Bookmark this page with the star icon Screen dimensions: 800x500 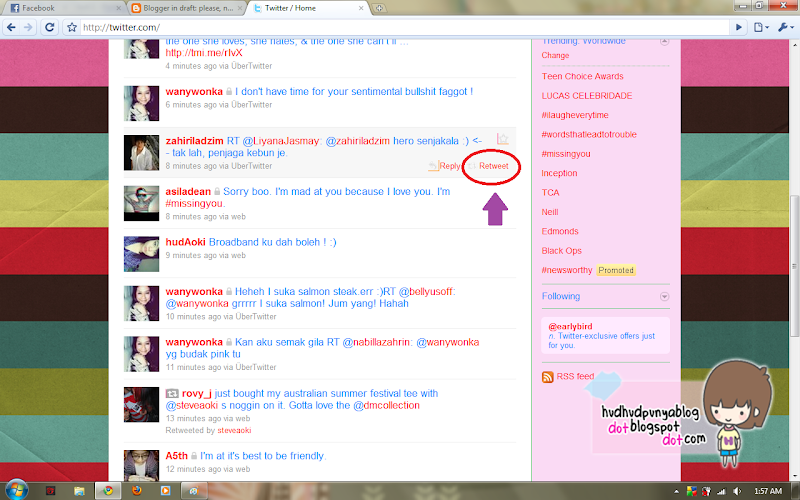click(72, 27)
